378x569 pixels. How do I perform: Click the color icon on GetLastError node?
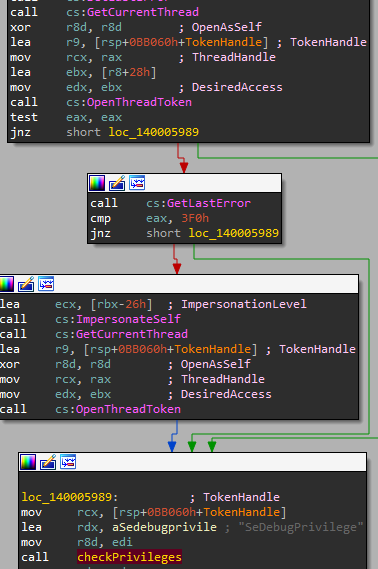coord(97,183)
